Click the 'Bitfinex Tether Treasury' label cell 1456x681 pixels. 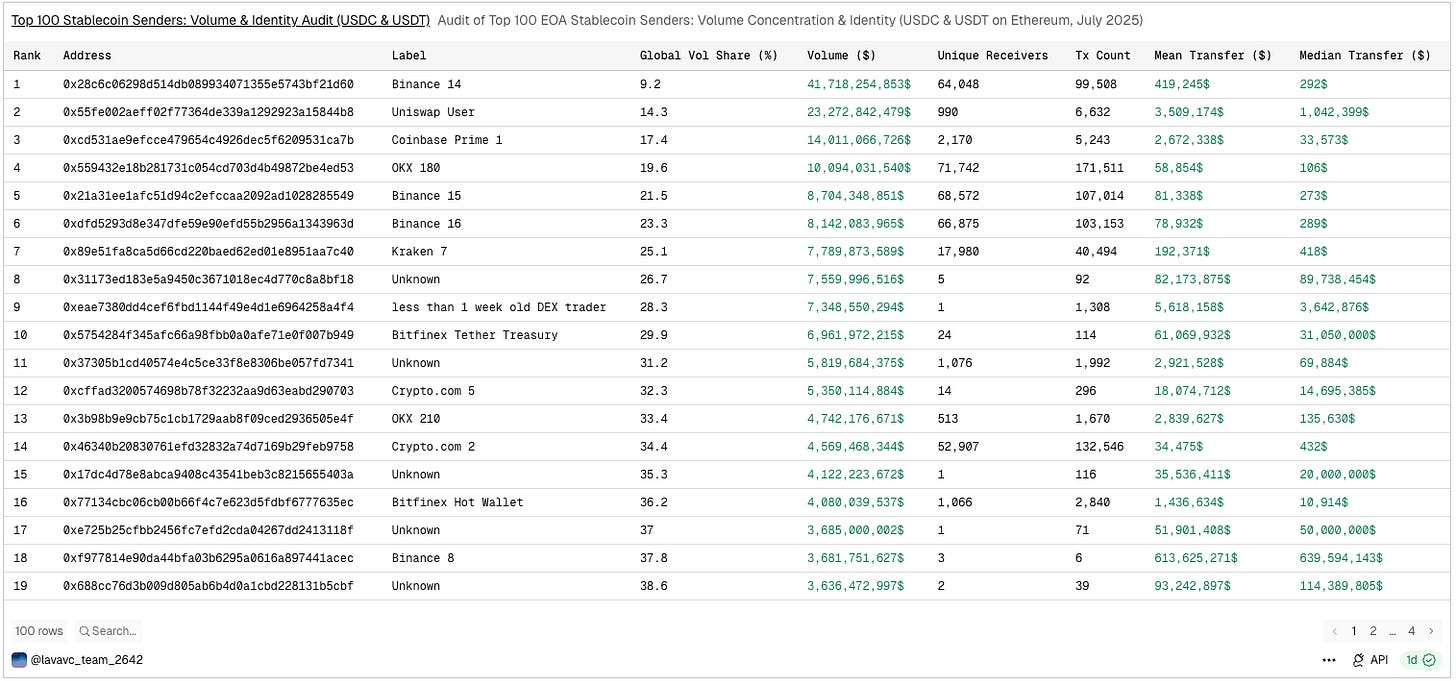coord(475,335)
